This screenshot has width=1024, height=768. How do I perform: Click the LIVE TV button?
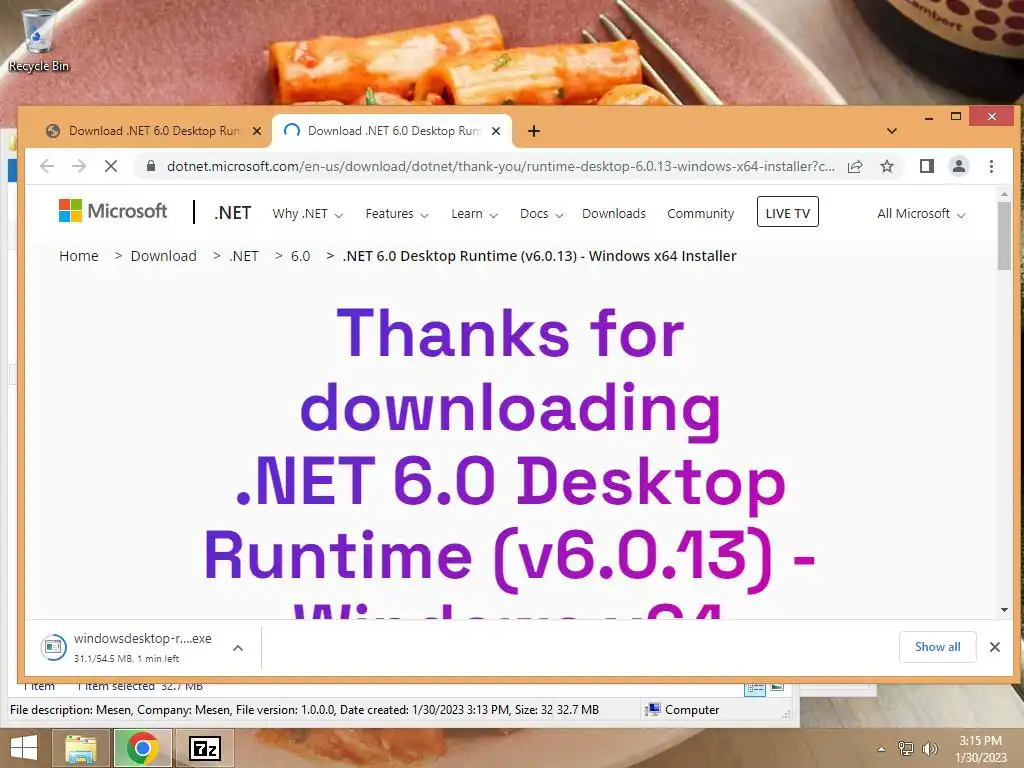coord(788,212)
